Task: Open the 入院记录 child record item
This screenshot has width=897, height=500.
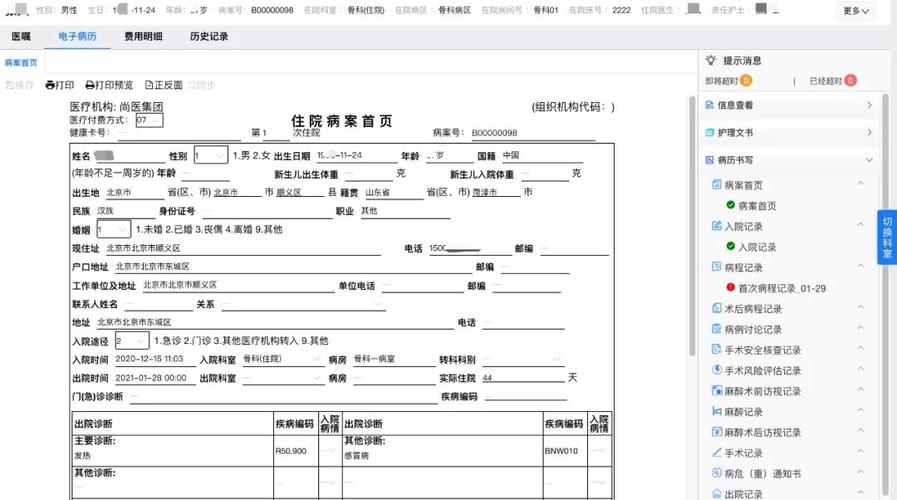Action: point(757,247)
